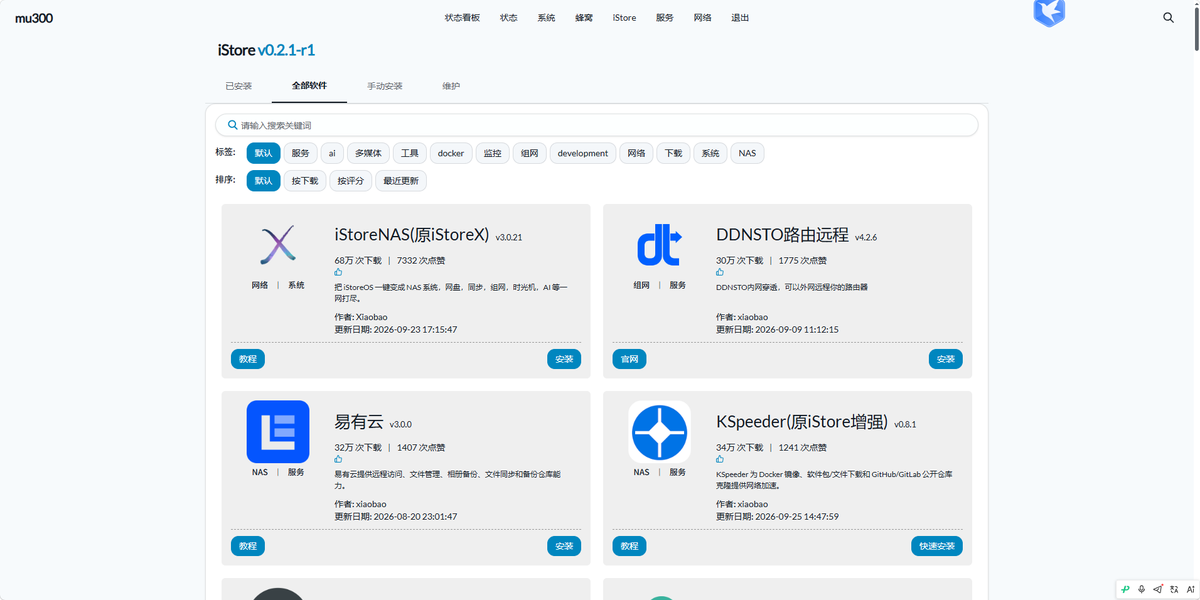Like DDNSTO with its thumbs-up icon
This screenshot has width=1200, height=600.
tap(720, 272)
